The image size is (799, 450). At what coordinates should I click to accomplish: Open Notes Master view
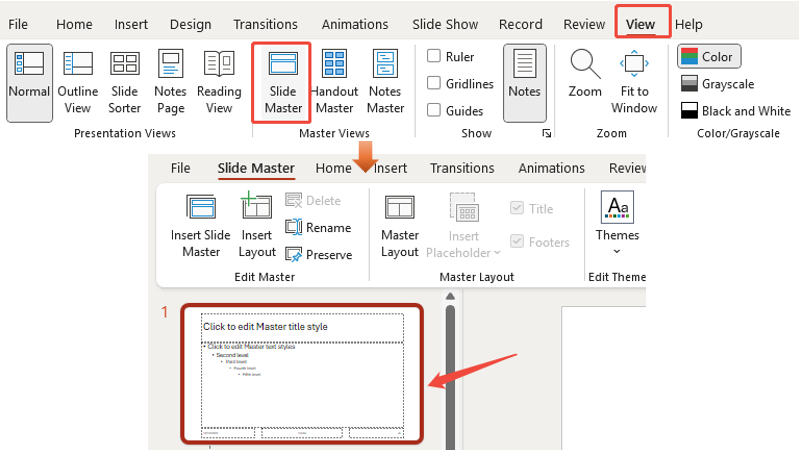tap(385, 83)
